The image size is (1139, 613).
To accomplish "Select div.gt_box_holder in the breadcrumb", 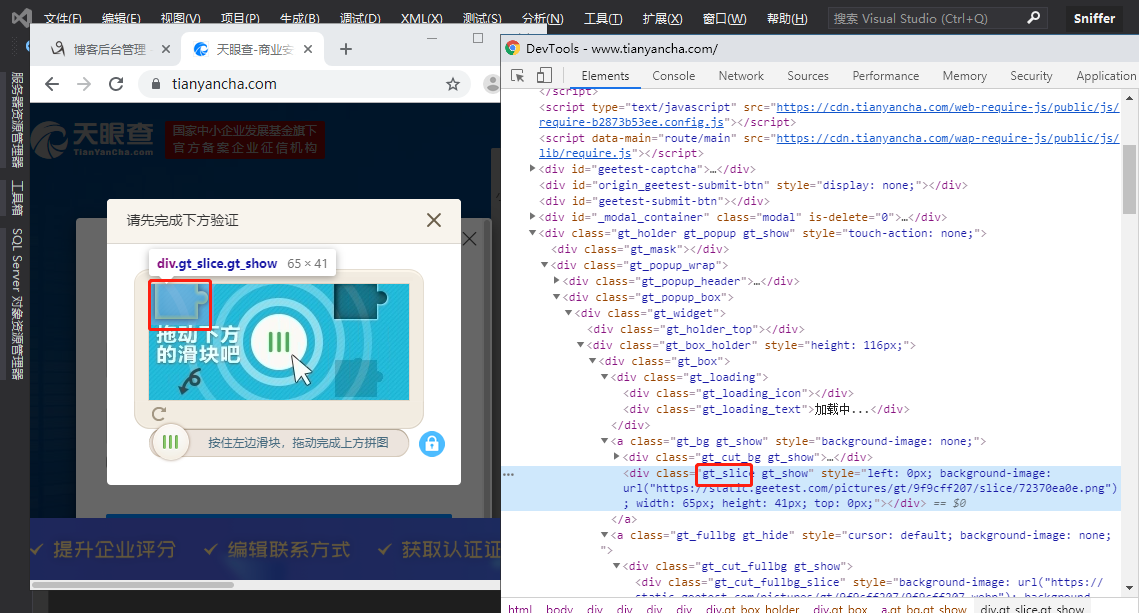I will pyautogui.click(x=752, y=609).
